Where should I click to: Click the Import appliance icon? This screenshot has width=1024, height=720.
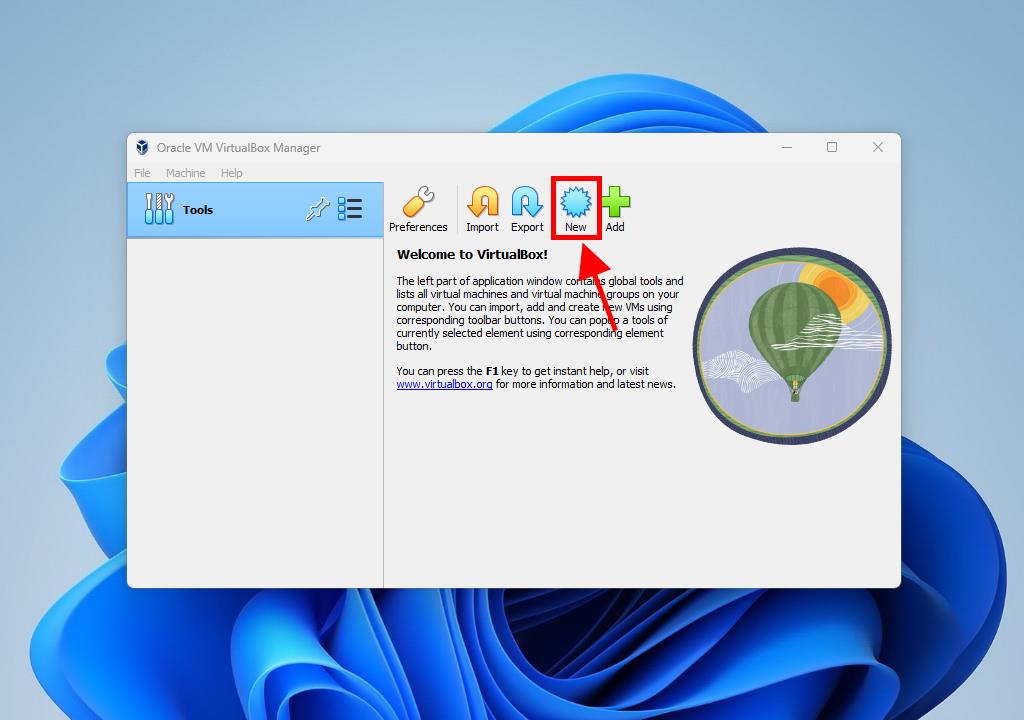[x=482, y=209]
